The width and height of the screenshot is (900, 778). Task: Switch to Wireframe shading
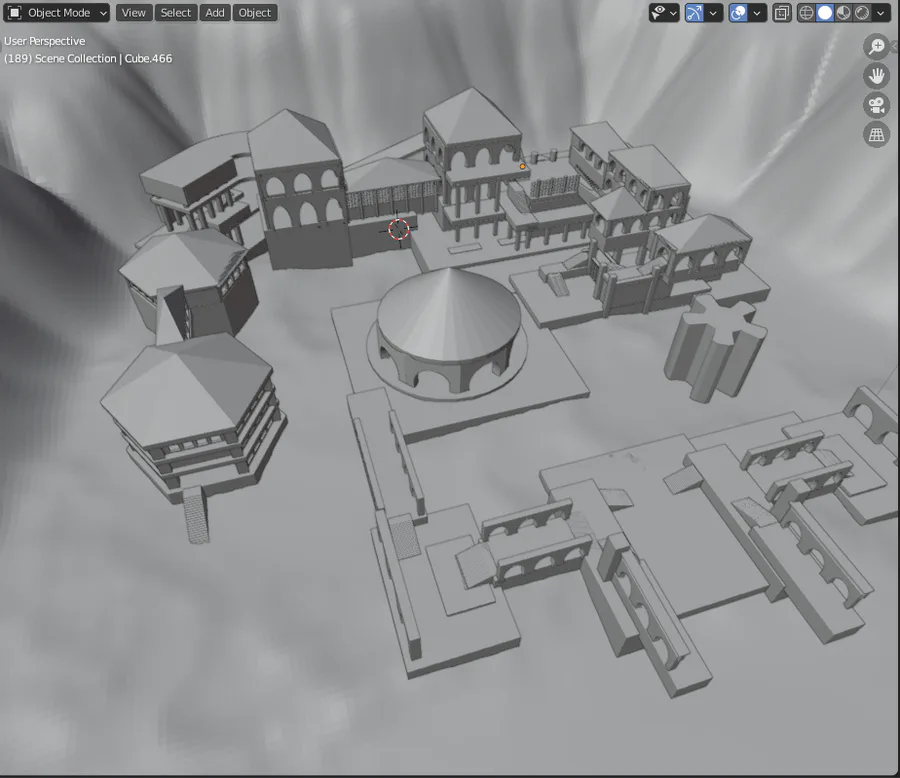tap(806, 13)
